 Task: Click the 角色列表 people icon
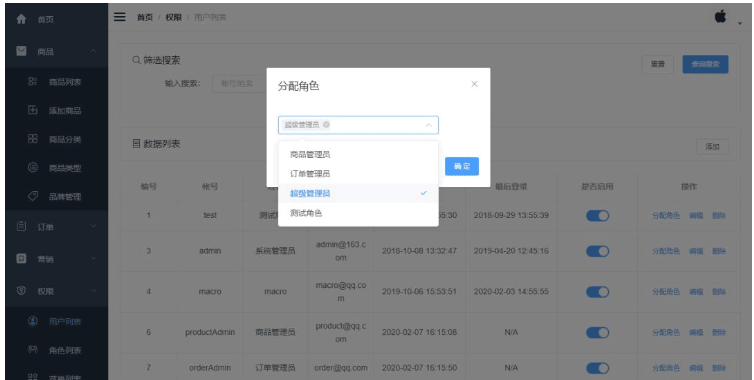33,350
